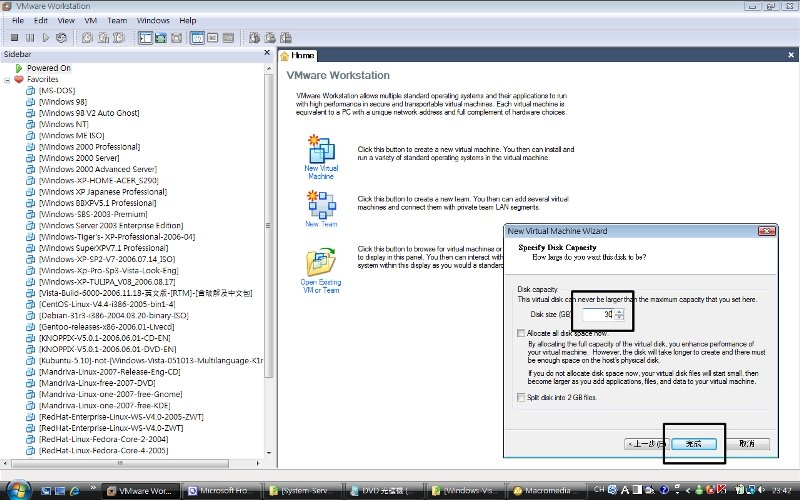800x500 pixels.
Task: Open the Team menu
Action: tap(117, 20)
